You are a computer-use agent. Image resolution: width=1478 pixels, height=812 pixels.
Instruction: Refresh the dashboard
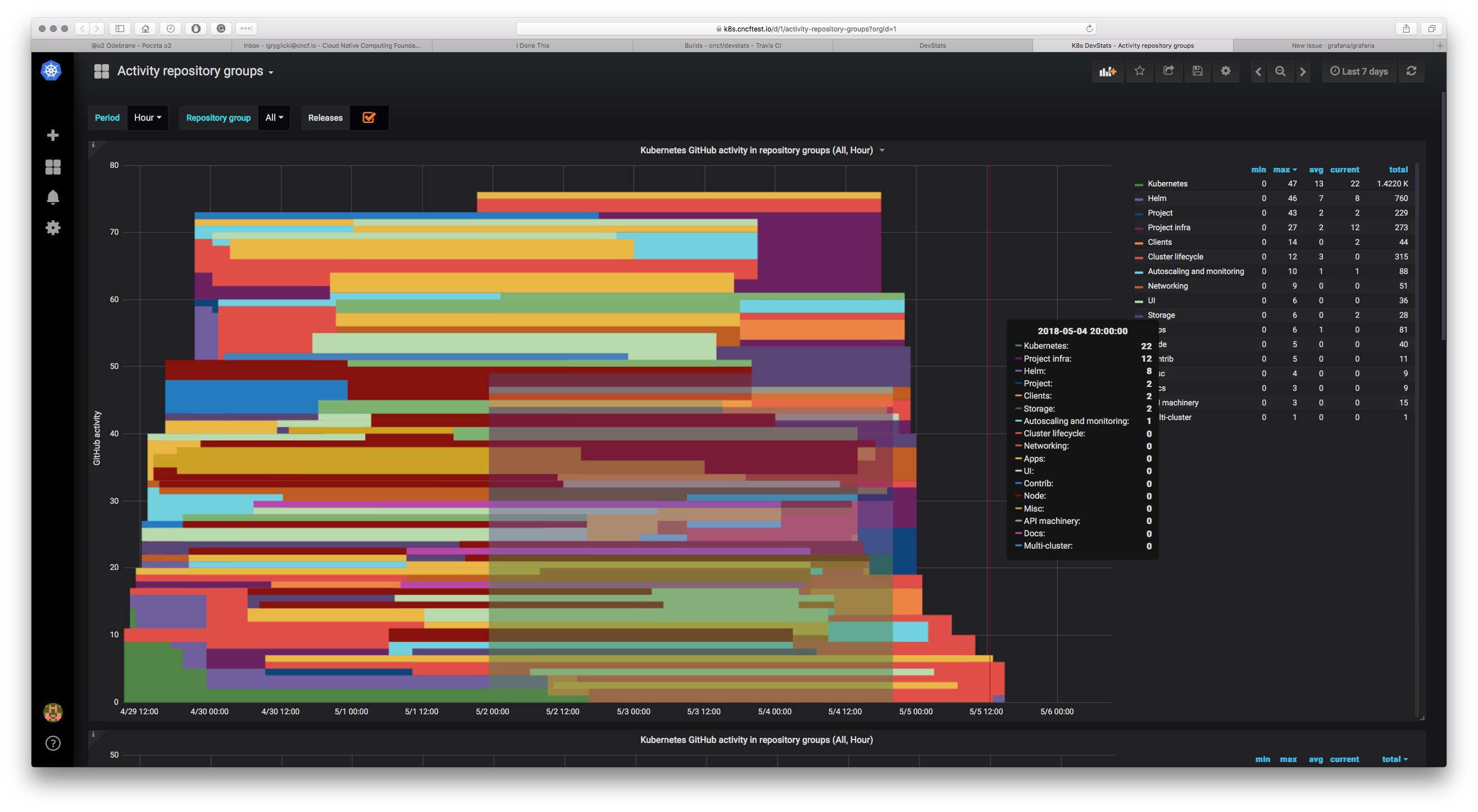click(1412, 71)
